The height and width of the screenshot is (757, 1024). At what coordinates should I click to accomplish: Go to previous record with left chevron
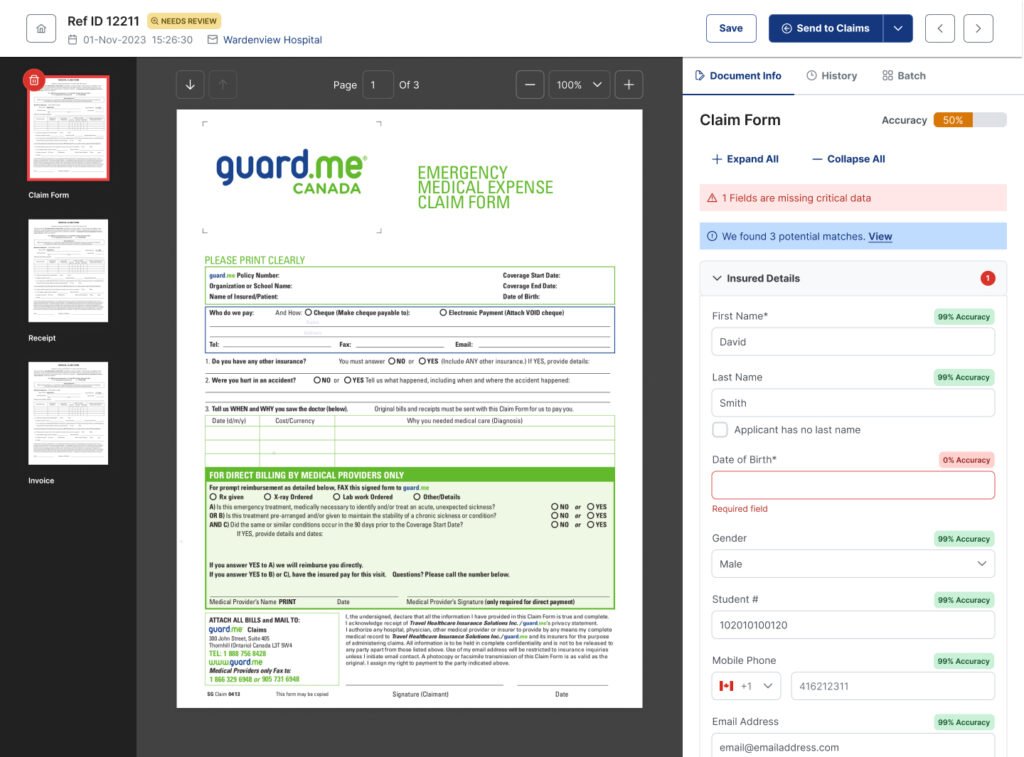point(940,29)
